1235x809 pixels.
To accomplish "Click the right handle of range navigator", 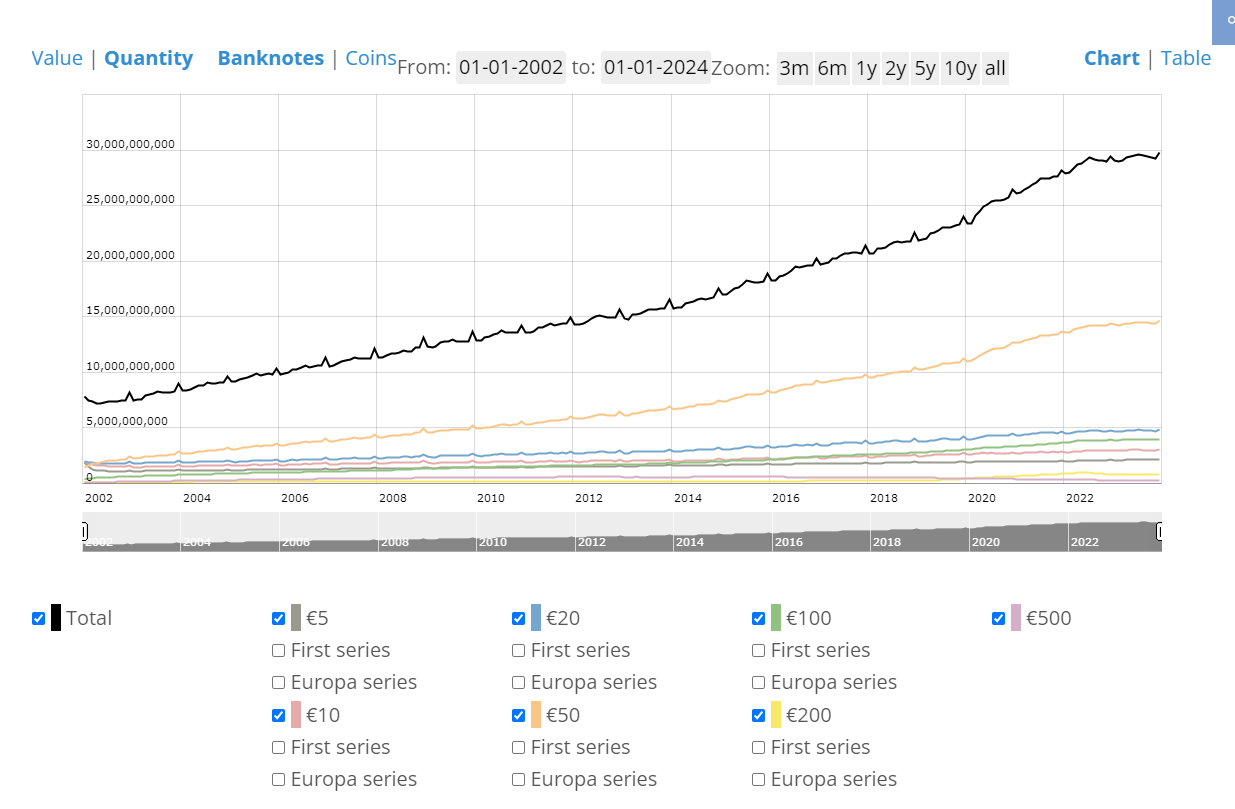I will (x=1161, y=532).
